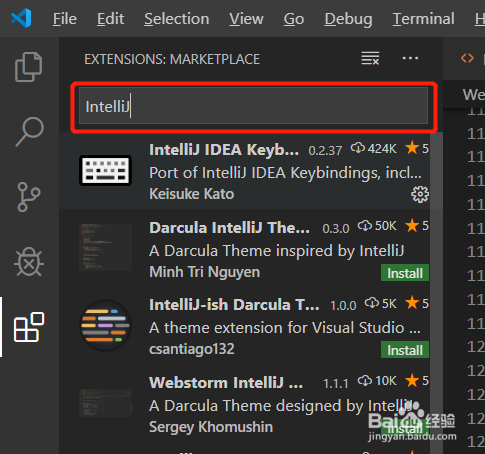485x454 pixels.
Task: Click version 0.3.0 label
Action: (x=336, y=228)
